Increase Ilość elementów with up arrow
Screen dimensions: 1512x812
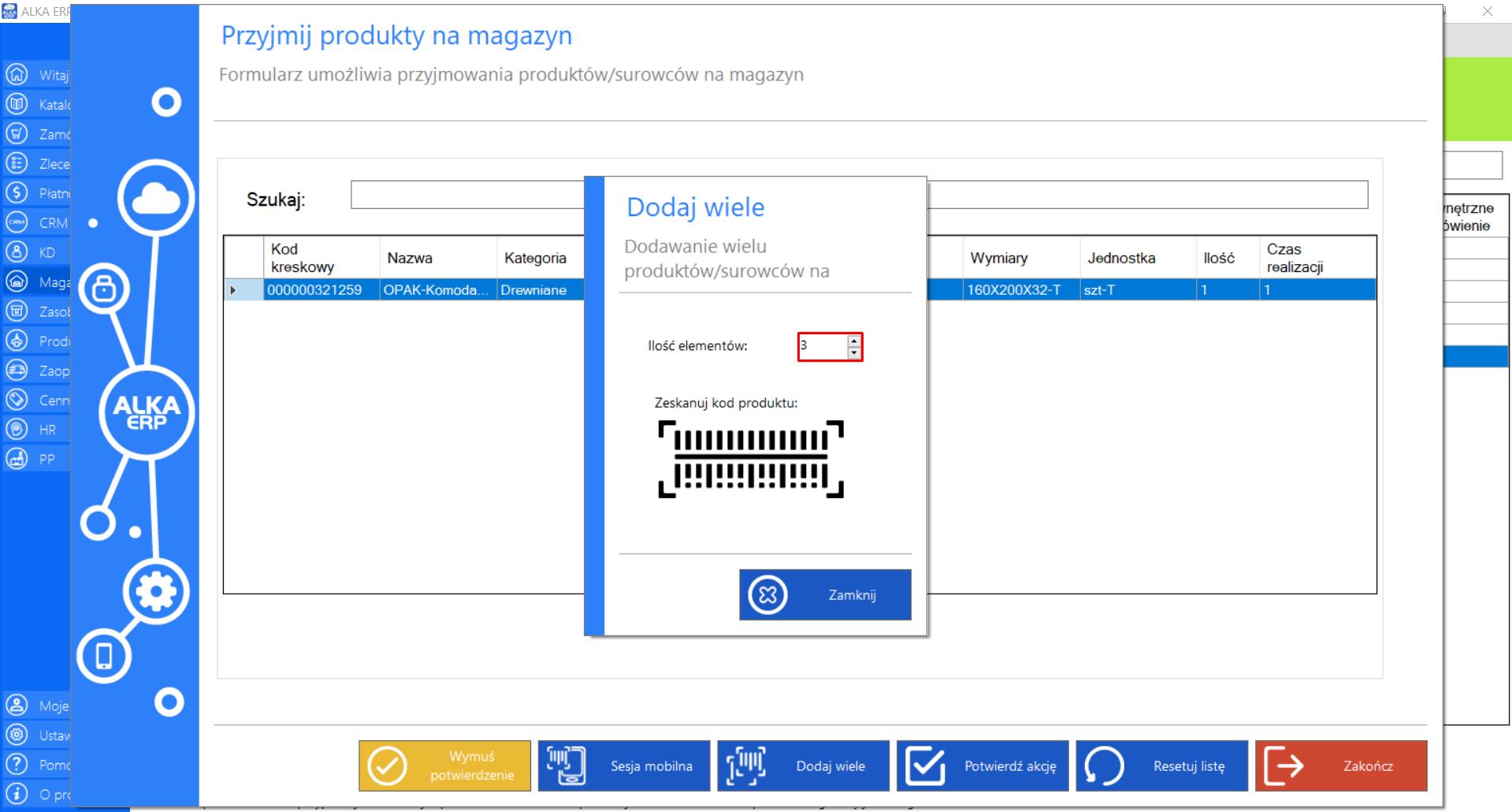(x=854, y=341)
